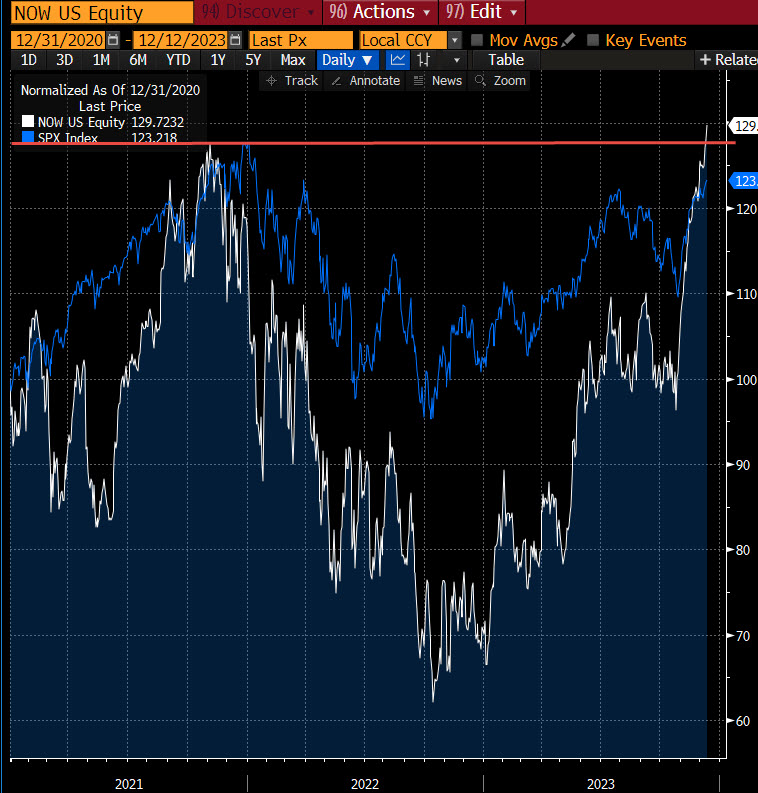Switch to the bar/candle chart icon
This screenshot has width=758, height=793.
point(424,60)
